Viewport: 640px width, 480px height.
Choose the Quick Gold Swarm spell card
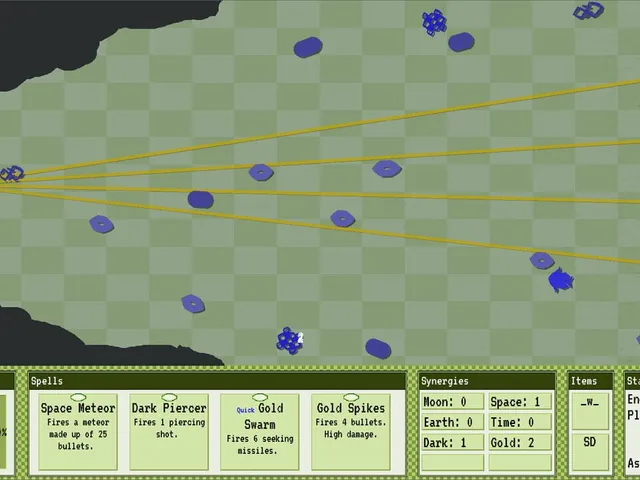coord(260,432)
